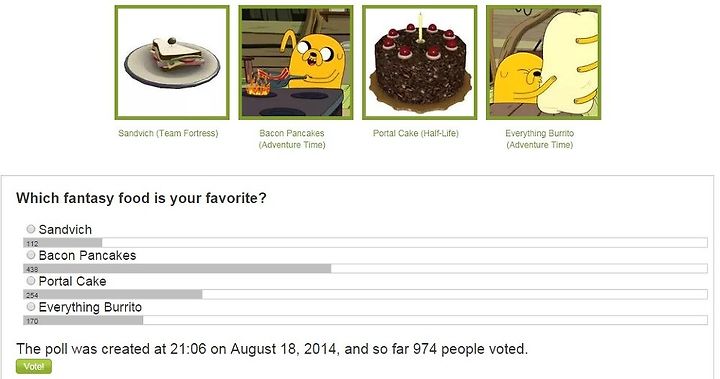The height and width of the screenshot is (379, 720).
Task: Select the Bacon Pancakes radio button
Action: coord(31,255)
